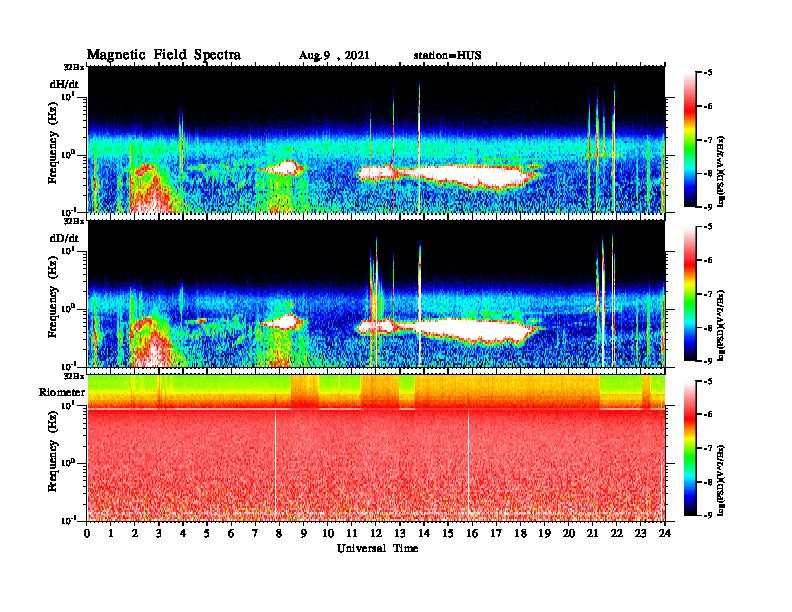
Task: Click hour 22 on the Universal Time axis
Action: (616, 533)
